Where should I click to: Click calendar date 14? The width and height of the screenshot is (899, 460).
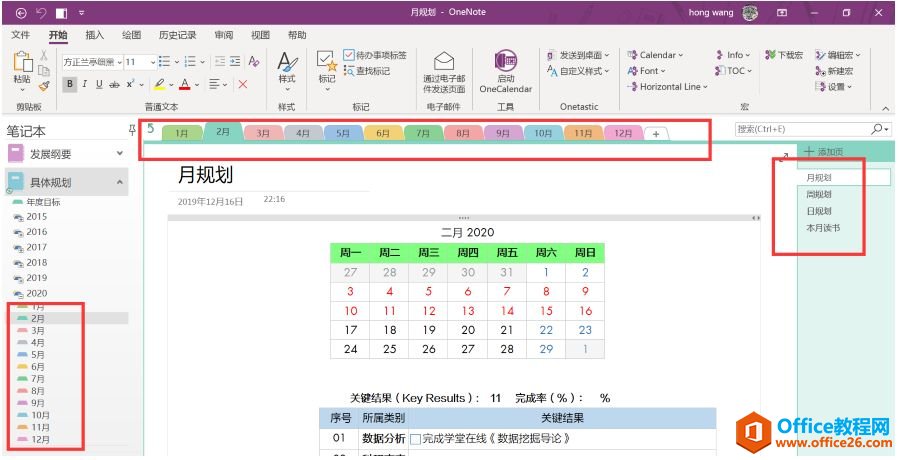click(x=507, y=311)
